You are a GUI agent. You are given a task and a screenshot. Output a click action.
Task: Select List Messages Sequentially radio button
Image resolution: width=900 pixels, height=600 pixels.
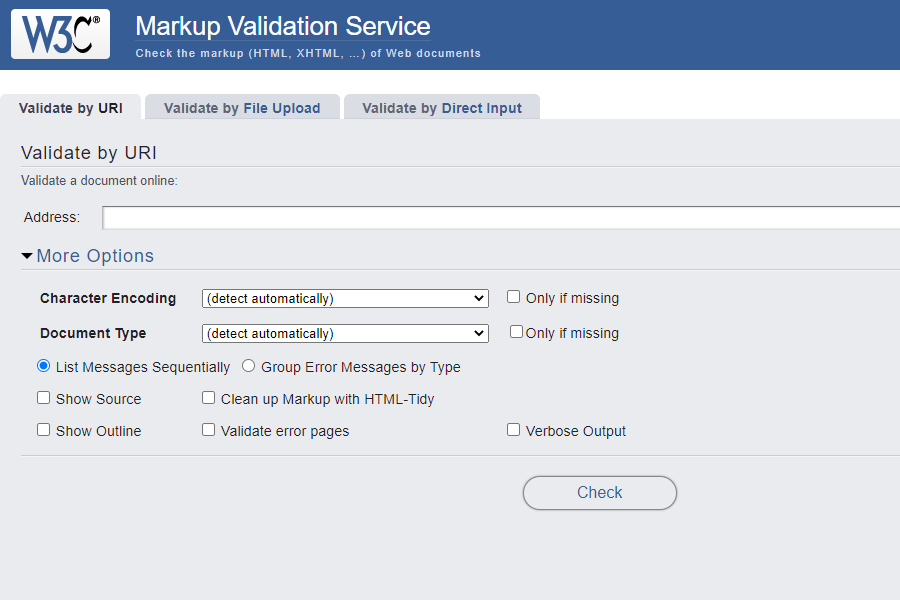click(44, 366)
